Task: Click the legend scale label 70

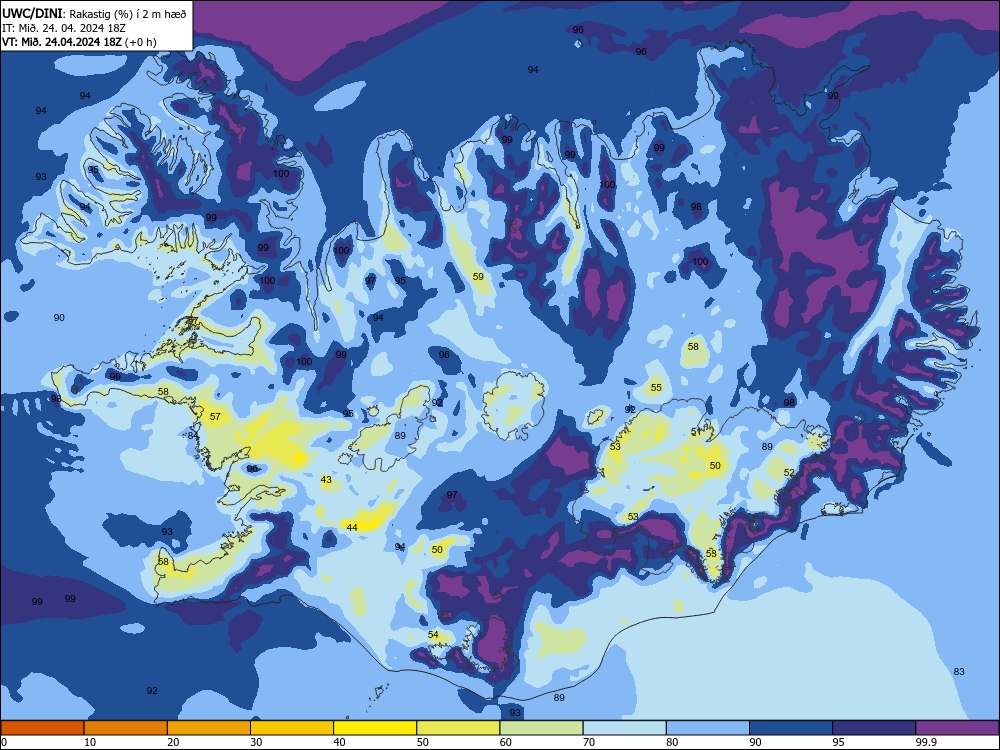Action: click(x=589, y=742)
